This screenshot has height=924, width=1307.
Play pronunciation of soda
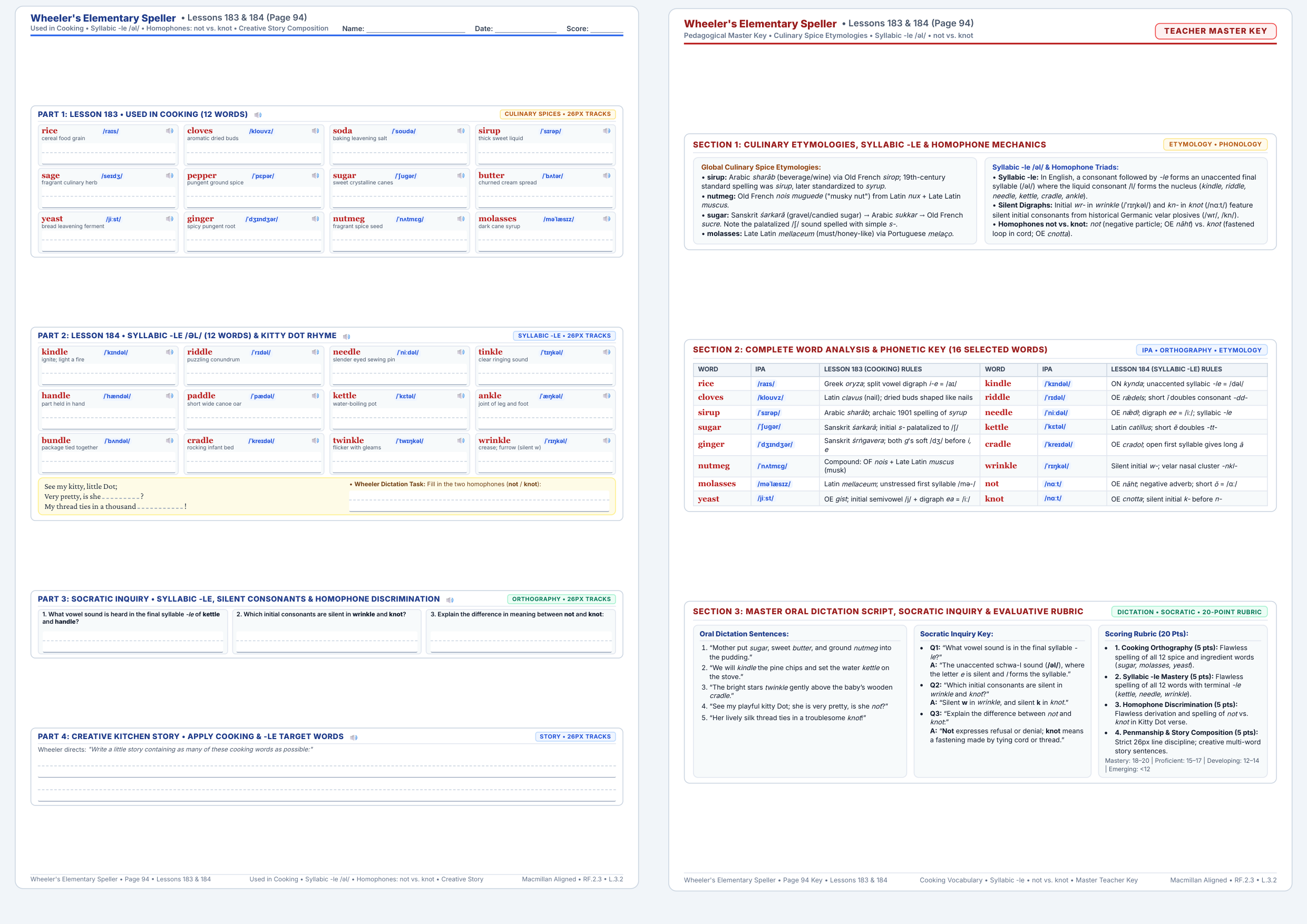click(461, 131)
